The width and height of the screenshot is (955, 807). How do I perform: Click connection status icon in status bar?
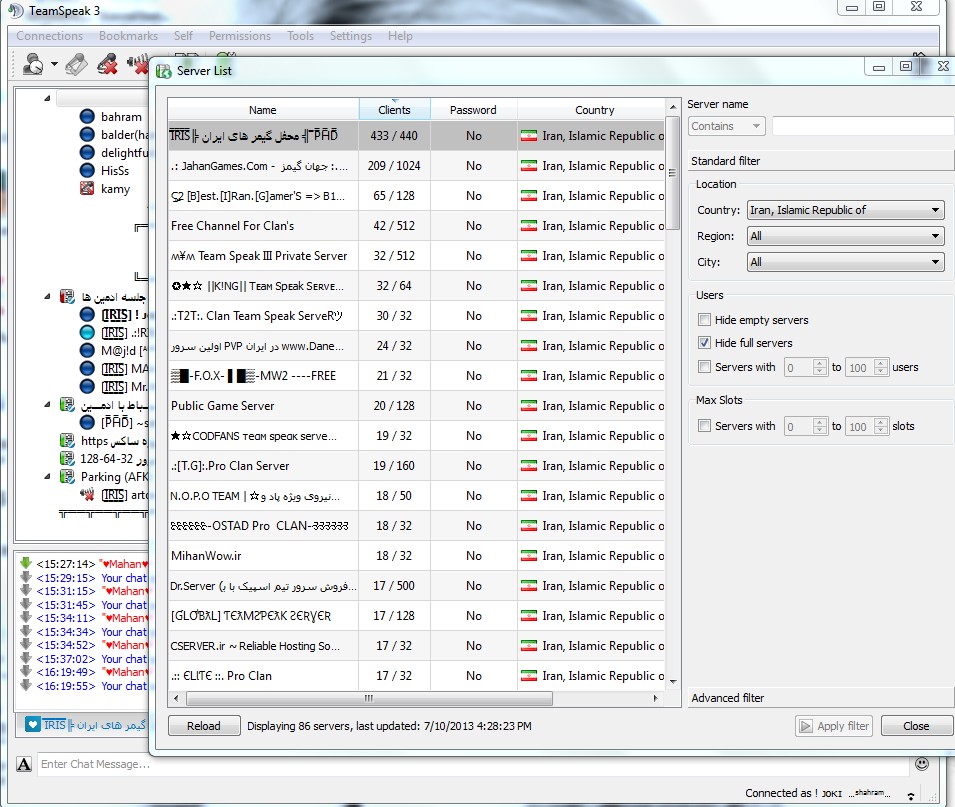tap(911, 795)
